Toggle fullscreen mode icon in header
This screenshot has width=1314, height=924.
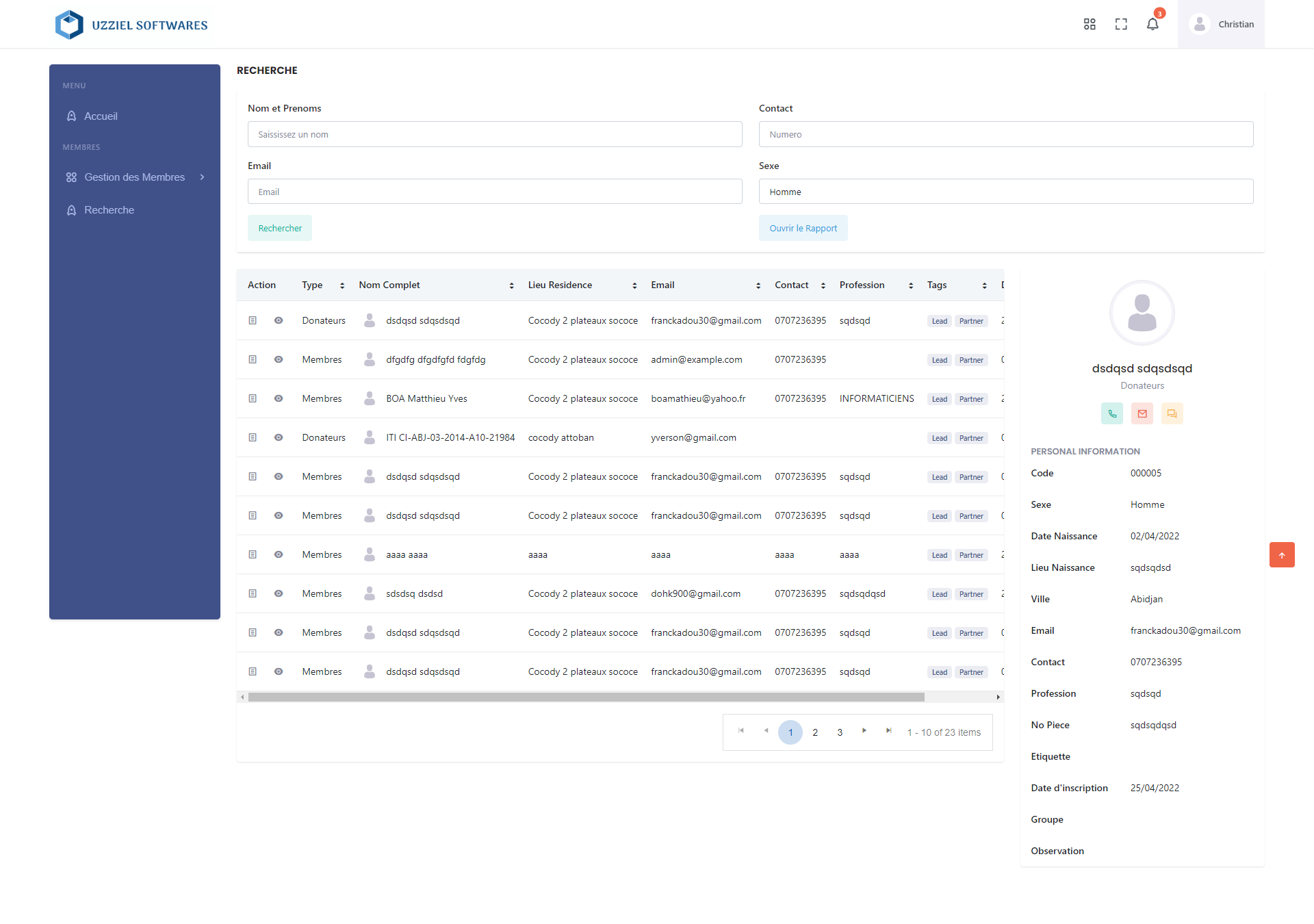coord(1121,25)
